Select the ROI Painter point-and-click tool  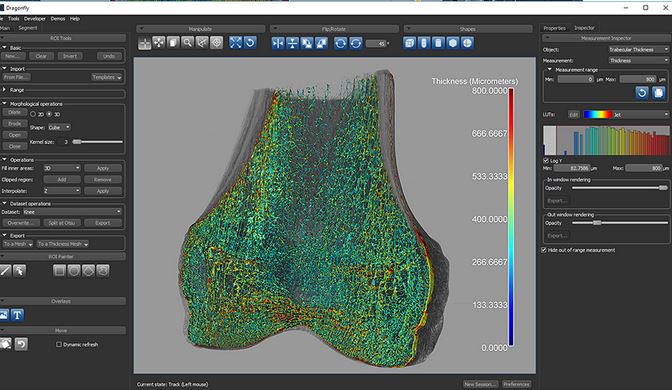pos(19,271)
